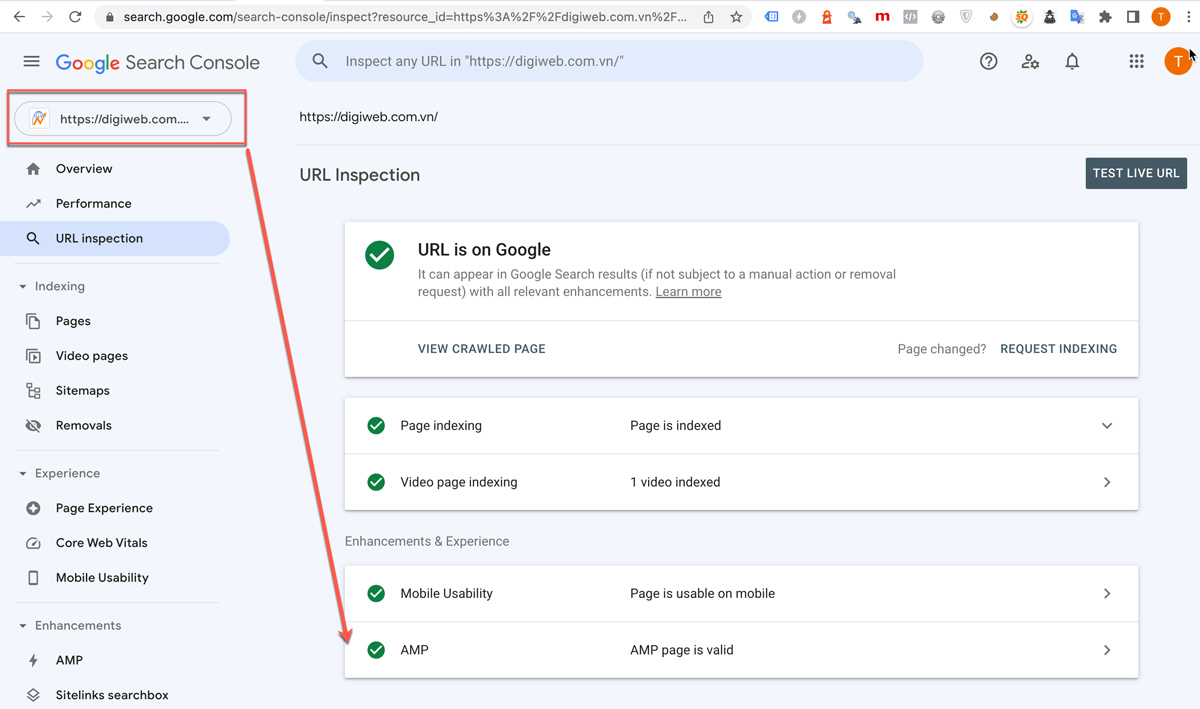Collapse the Indexing section

pos(23,287)
